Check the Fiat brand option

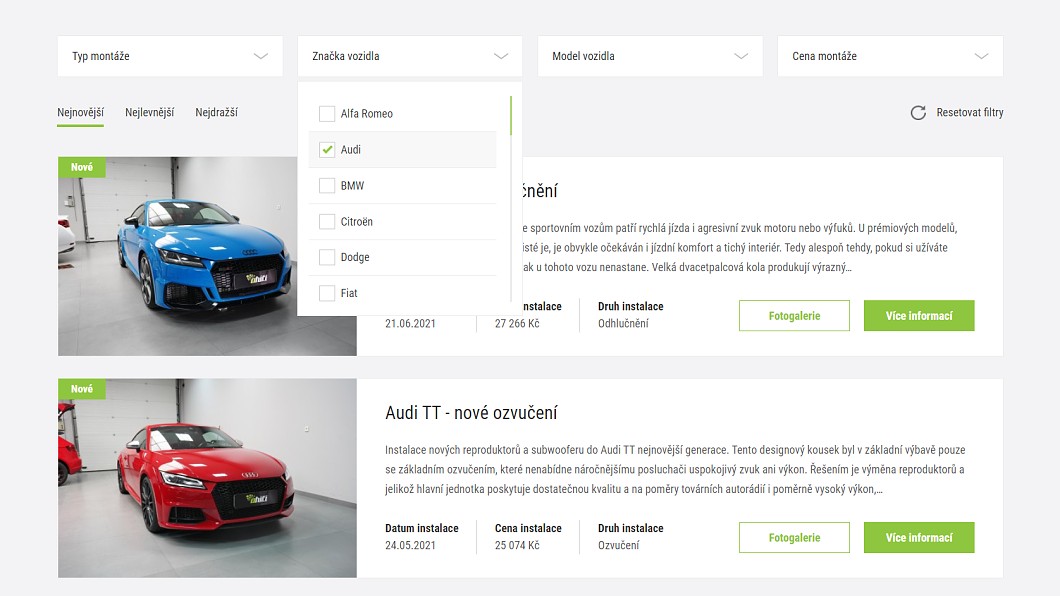point(327,293)
